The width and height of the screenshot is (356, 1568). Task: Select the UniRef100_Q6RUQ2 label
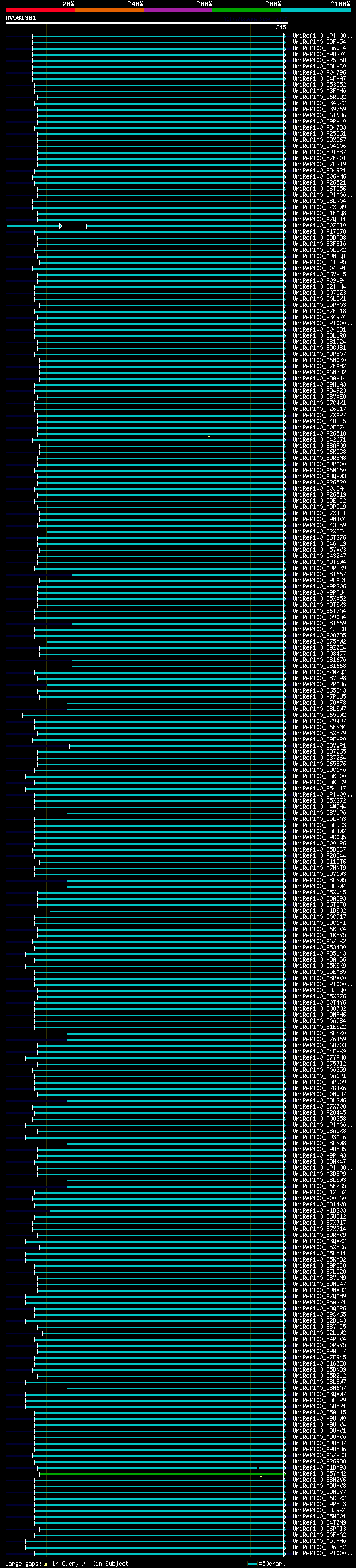point(319,97)
